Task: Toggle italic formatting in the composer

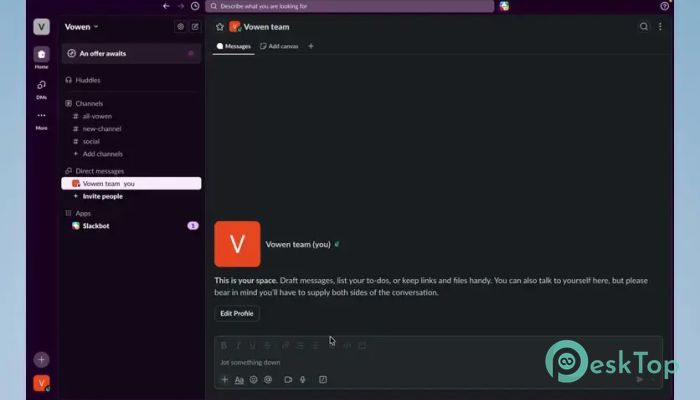Action: 238,346
